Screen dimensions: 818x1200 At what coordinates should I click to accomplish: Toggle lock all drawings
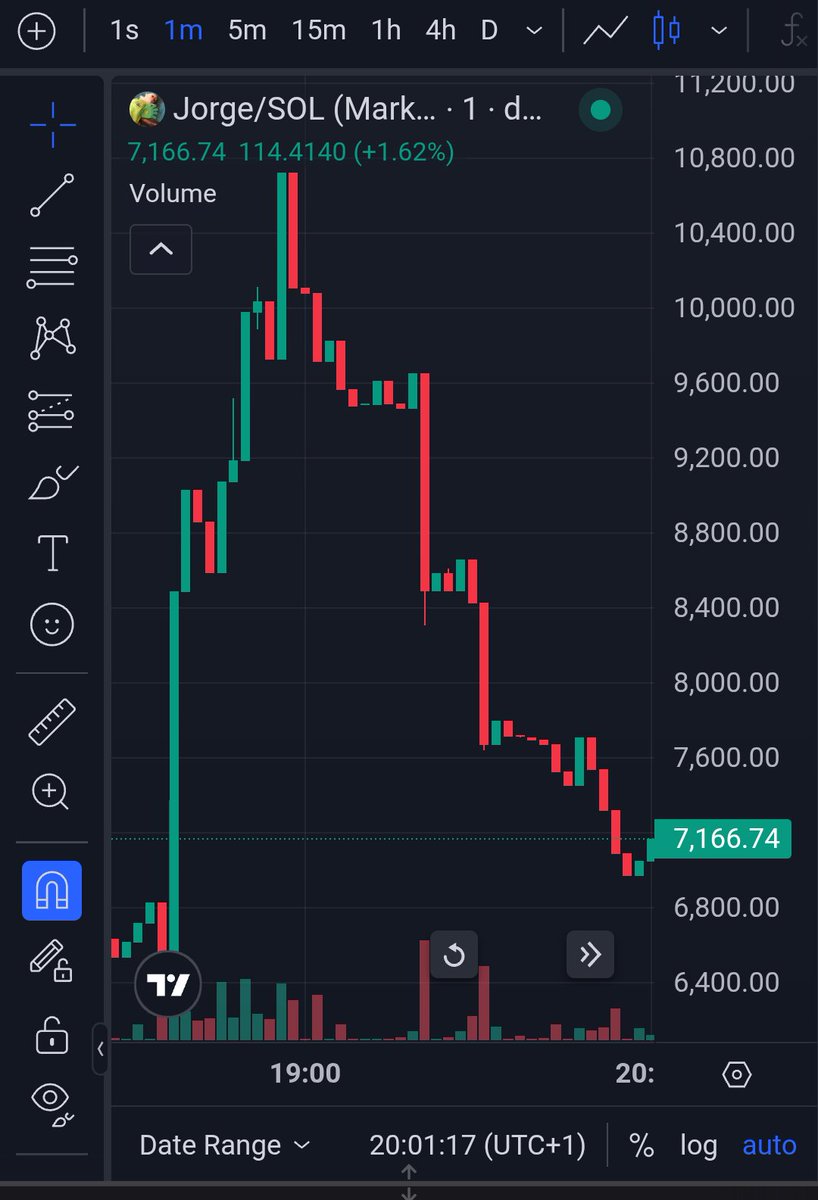52,1034
